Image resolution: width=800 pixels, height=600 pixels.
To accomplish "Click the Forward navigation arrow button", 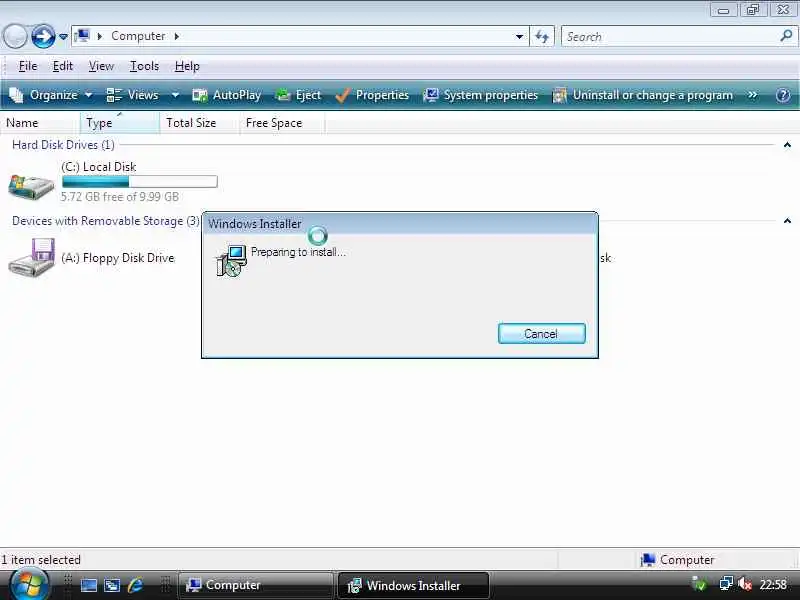I will tap(43, 36).
